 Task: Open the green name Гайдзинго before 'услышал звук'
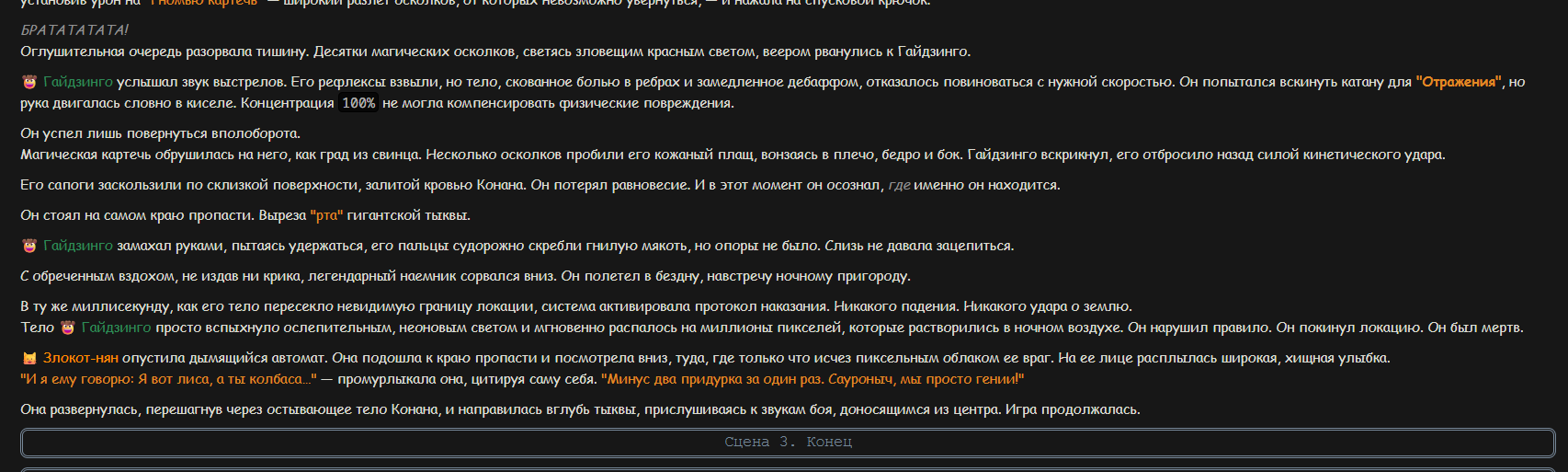click(x=78, y=83)
